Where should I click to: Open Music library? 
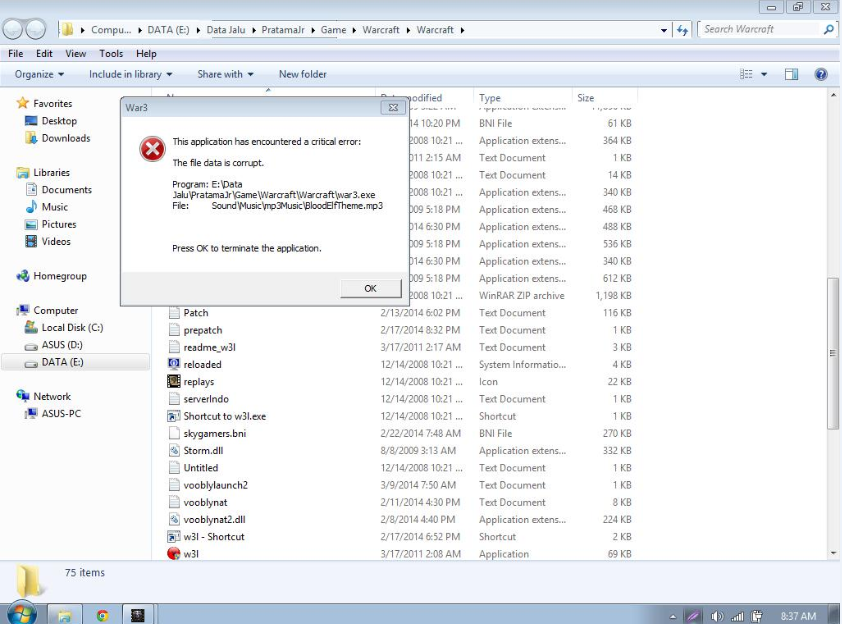pos(54,207)
